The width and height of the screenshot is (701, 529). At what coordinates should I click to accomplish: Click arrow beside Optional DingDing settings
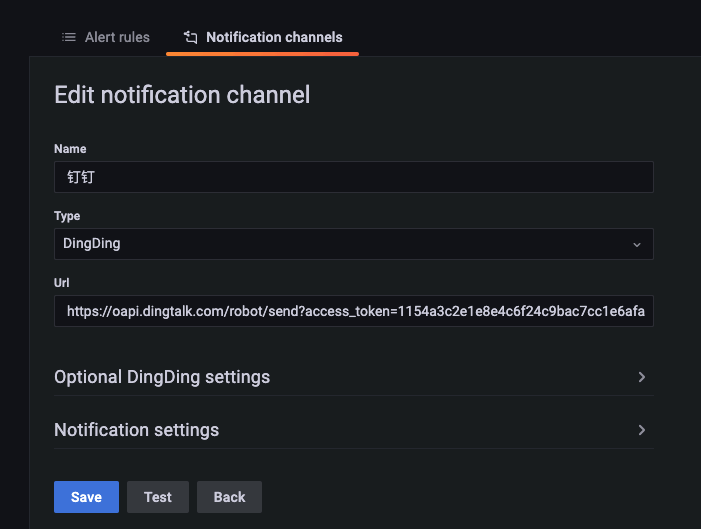[x=642, y=377]
